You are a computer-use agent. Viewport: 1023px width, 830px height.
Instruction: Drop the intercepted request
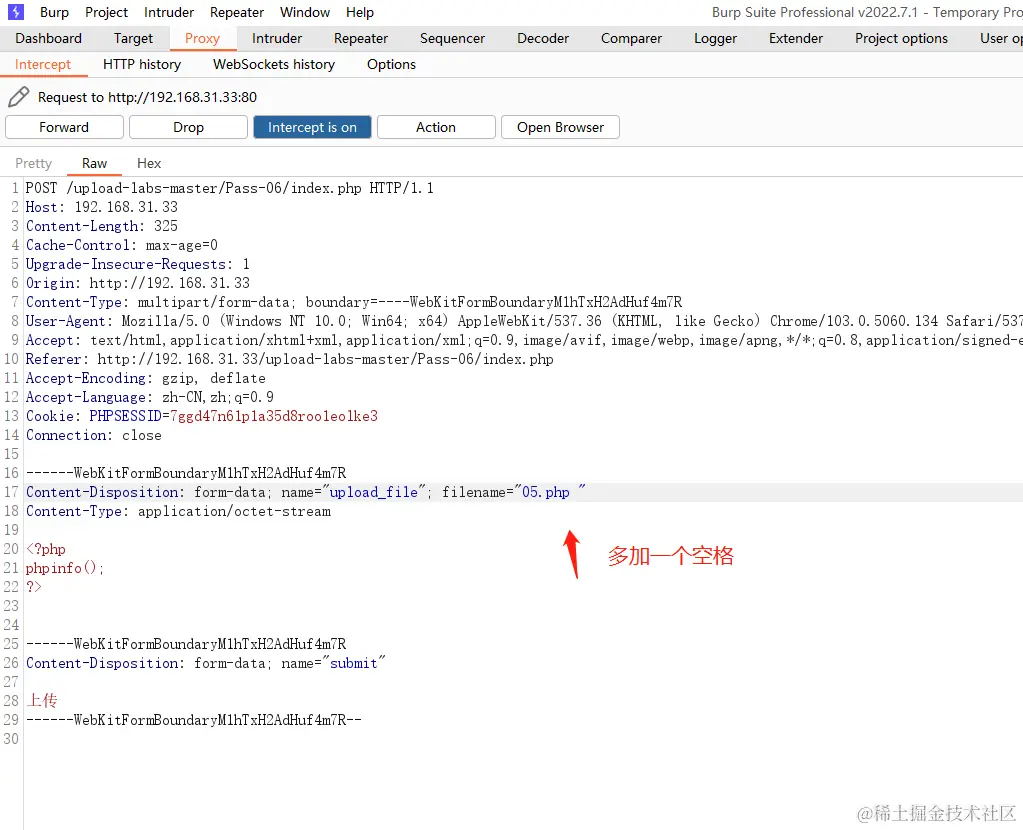[188, 127]
